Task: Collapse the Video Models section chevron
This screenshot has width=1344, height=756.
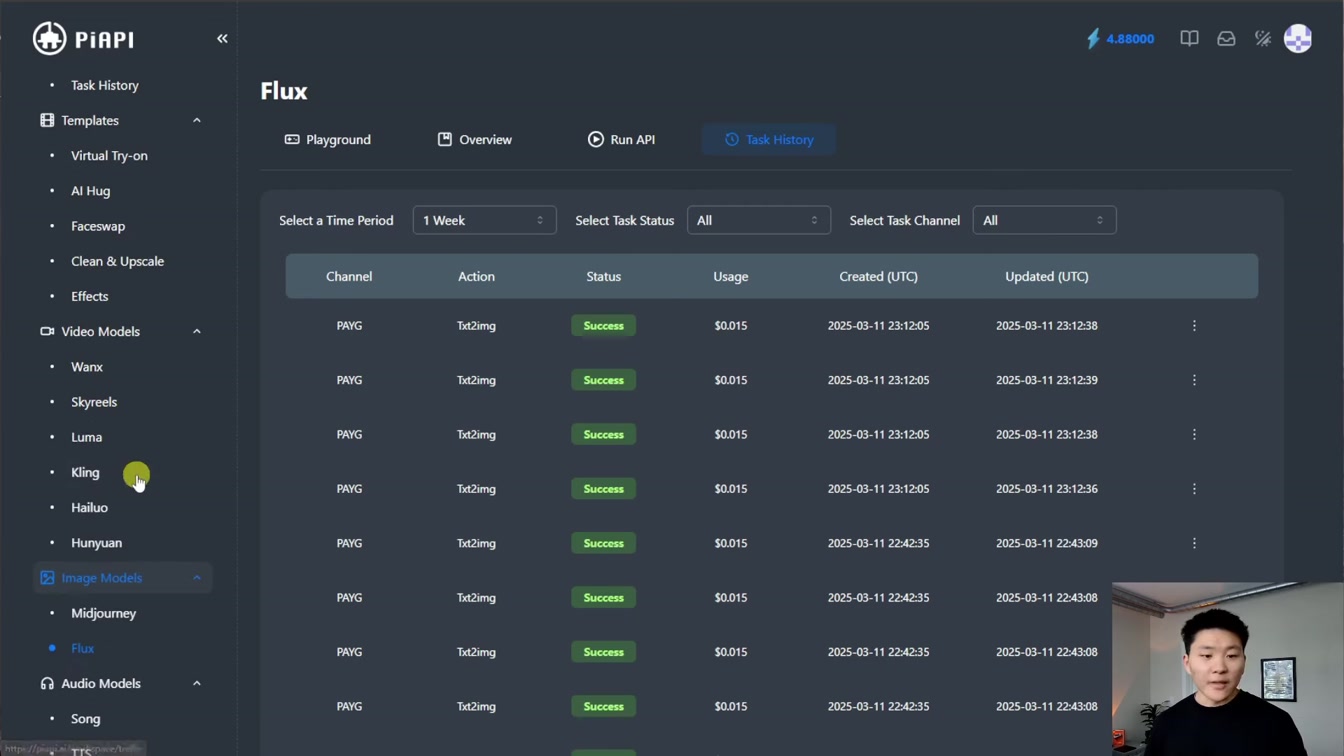Action: [x=197, y=331]
